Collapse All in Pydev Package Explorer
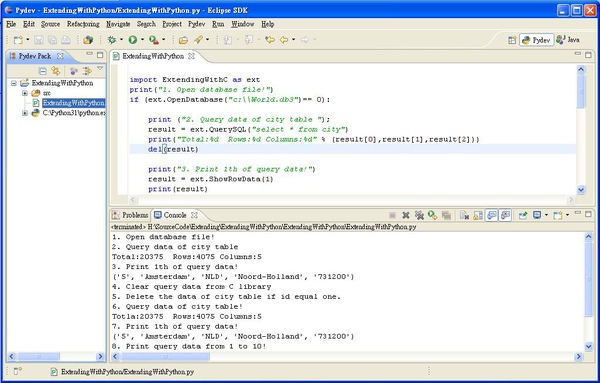 click(42, 71)
